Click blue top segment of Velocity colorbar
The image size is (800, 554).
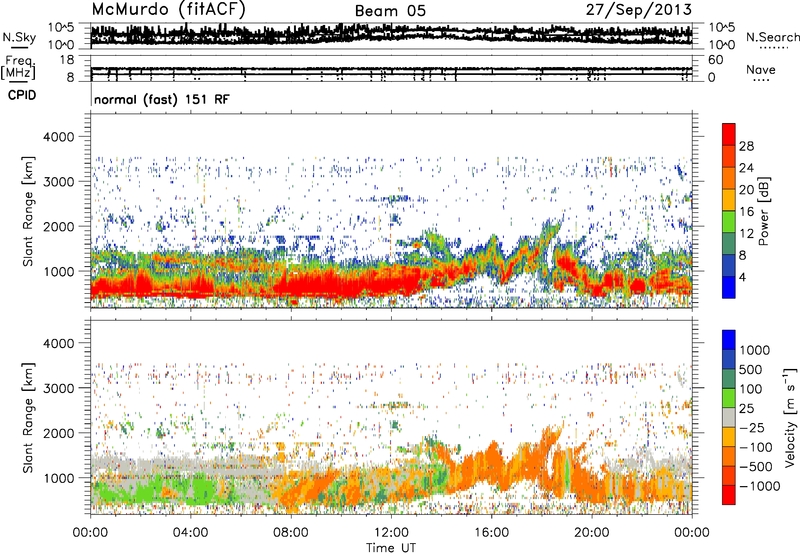tap(729, 340)
